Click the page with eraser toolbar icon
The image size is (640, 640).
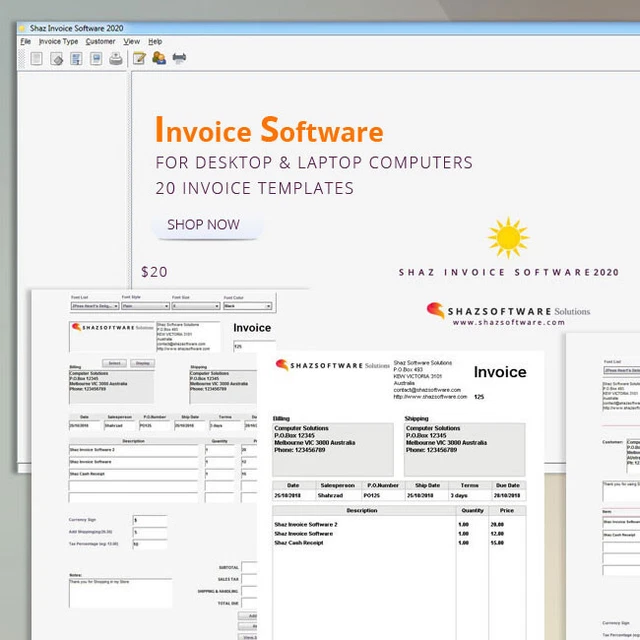[x=56, y=58]
